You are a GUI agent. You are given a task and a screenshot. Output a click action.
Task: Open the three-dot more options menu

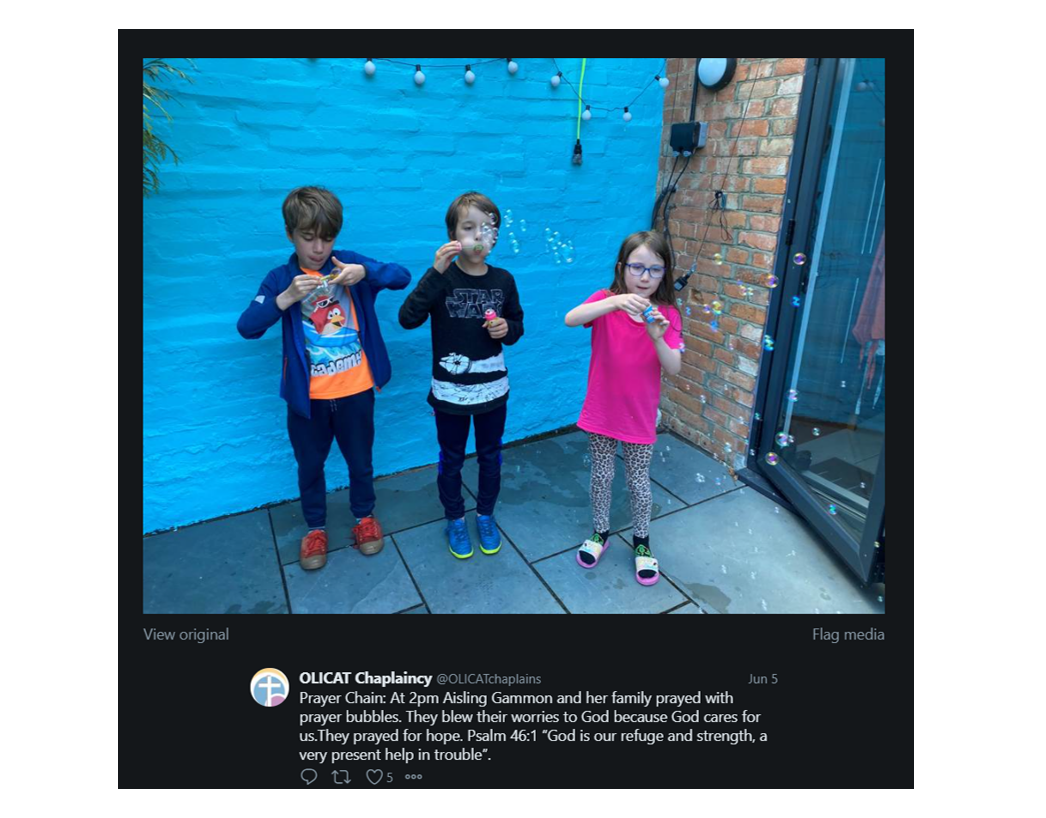click(414, 777)
